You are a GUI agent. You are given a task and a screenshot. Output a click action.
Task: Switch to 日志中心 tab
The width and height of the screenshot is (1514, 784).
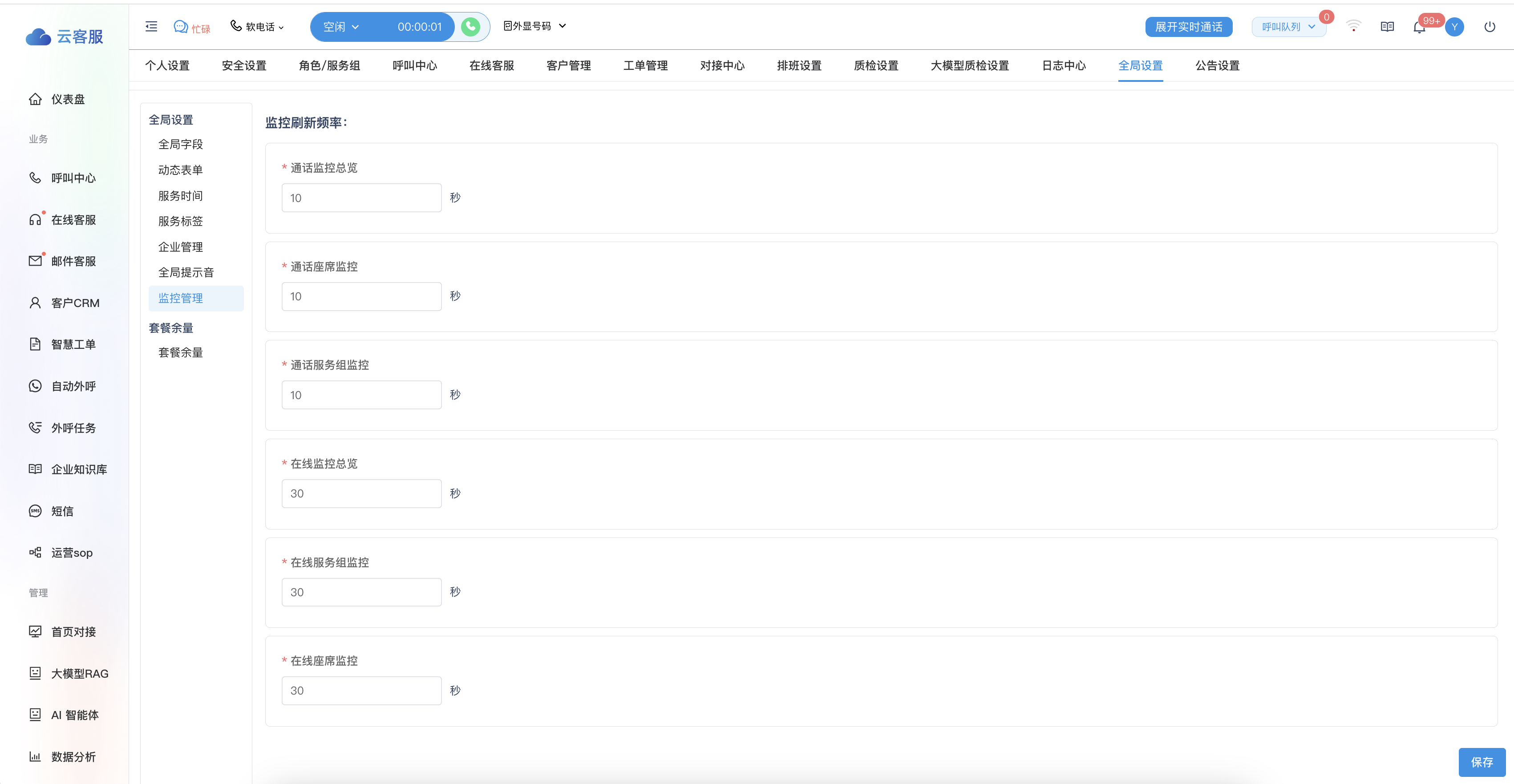pyautogui.click(x=1064, y=65)
